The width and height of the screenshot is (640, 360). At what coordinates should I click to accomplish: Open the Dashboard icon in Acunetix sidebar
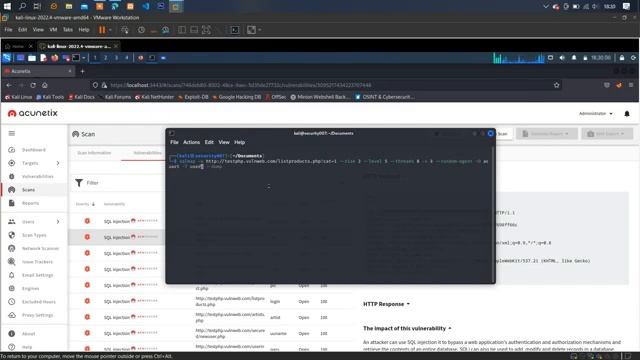[11, 150]
